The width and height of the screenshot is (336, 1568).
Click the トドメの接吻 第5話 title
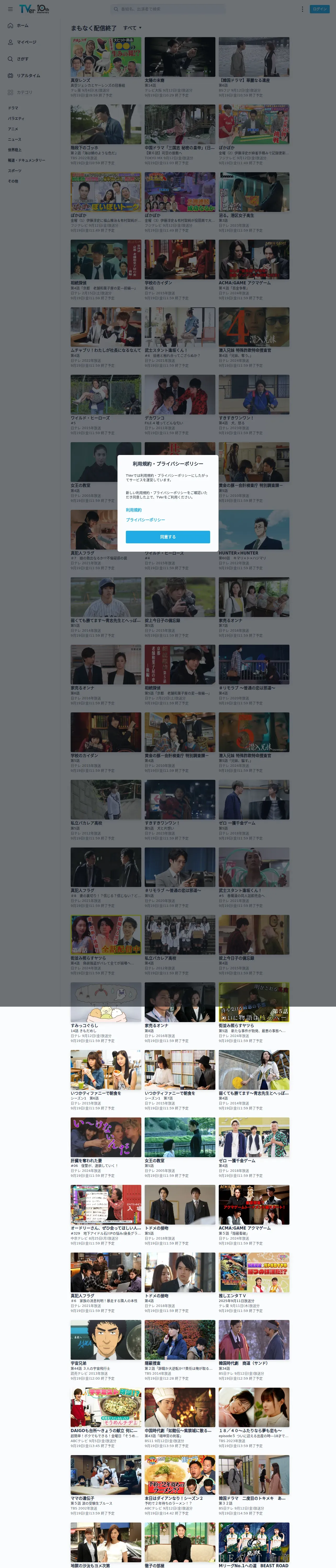tap(156, 1228)
